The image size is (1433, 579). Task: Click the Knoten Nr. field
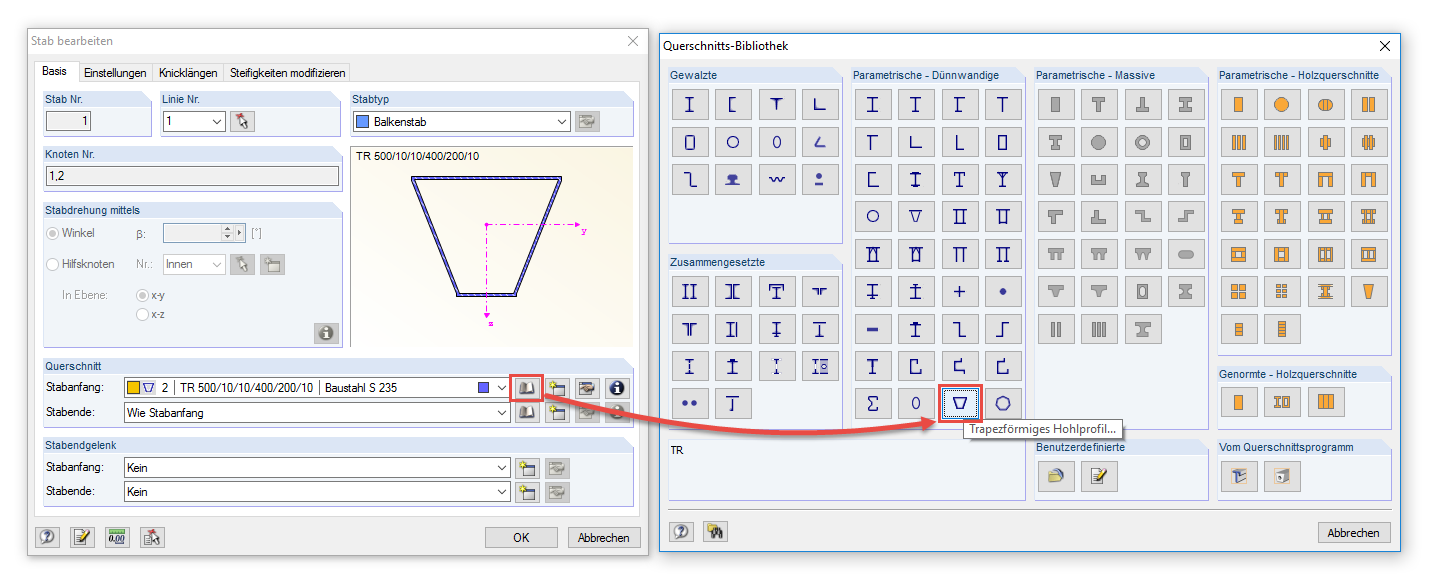click(x=192, y=176)
